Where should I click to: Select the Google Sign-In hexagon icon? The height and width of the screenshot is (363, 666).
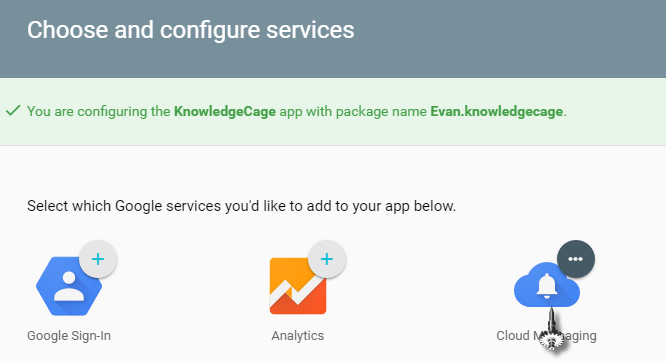[69, 286]
